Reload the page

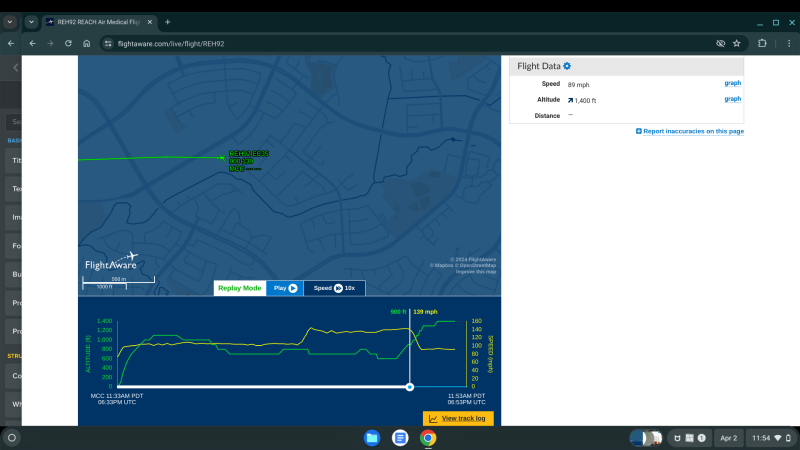(68, 44)
